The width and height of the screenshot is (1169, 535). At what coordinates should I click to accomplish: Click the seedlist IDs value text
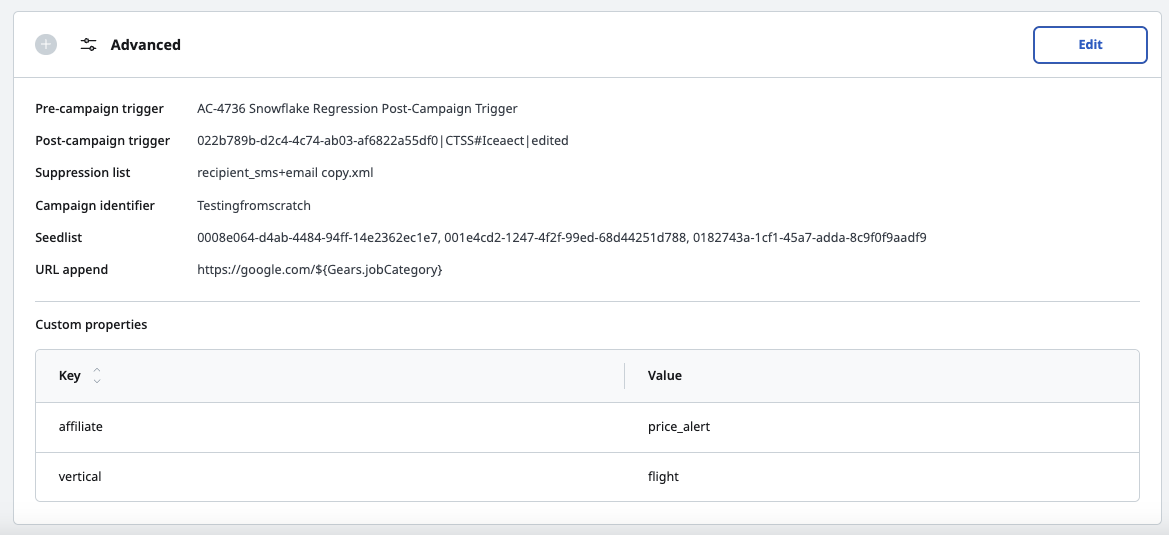coord(561,238)
